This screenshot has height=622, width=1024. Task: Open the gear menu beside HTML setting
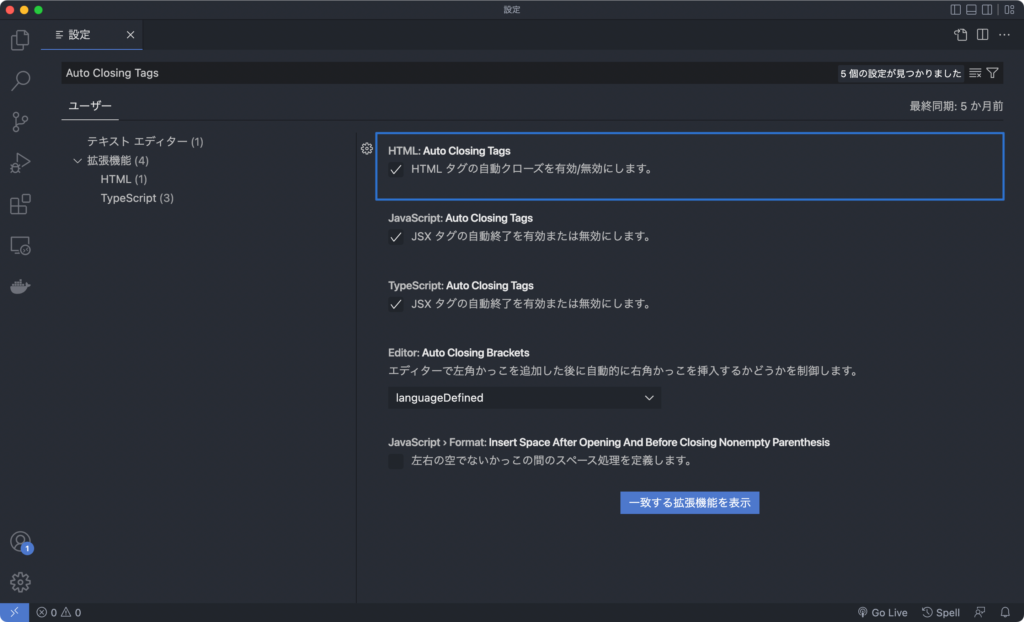point(367,148)
